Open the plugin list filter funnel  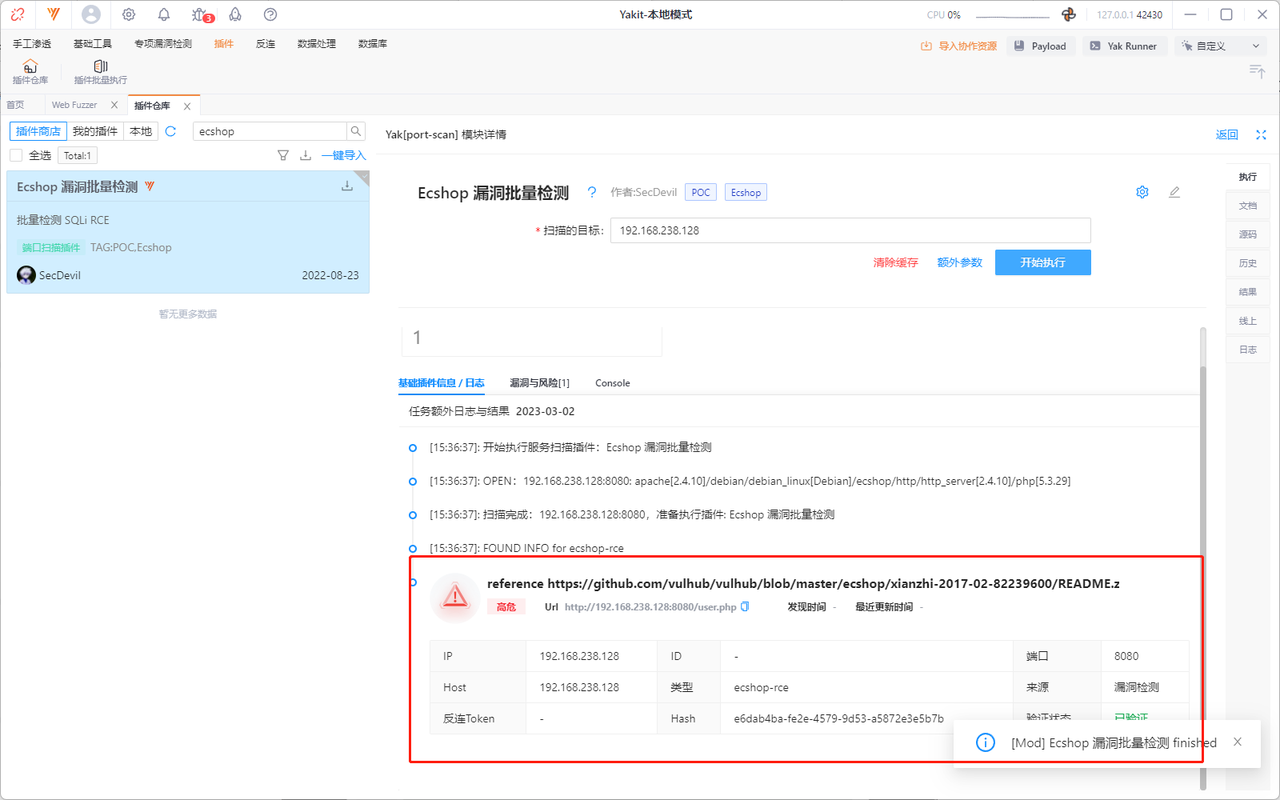283,155
